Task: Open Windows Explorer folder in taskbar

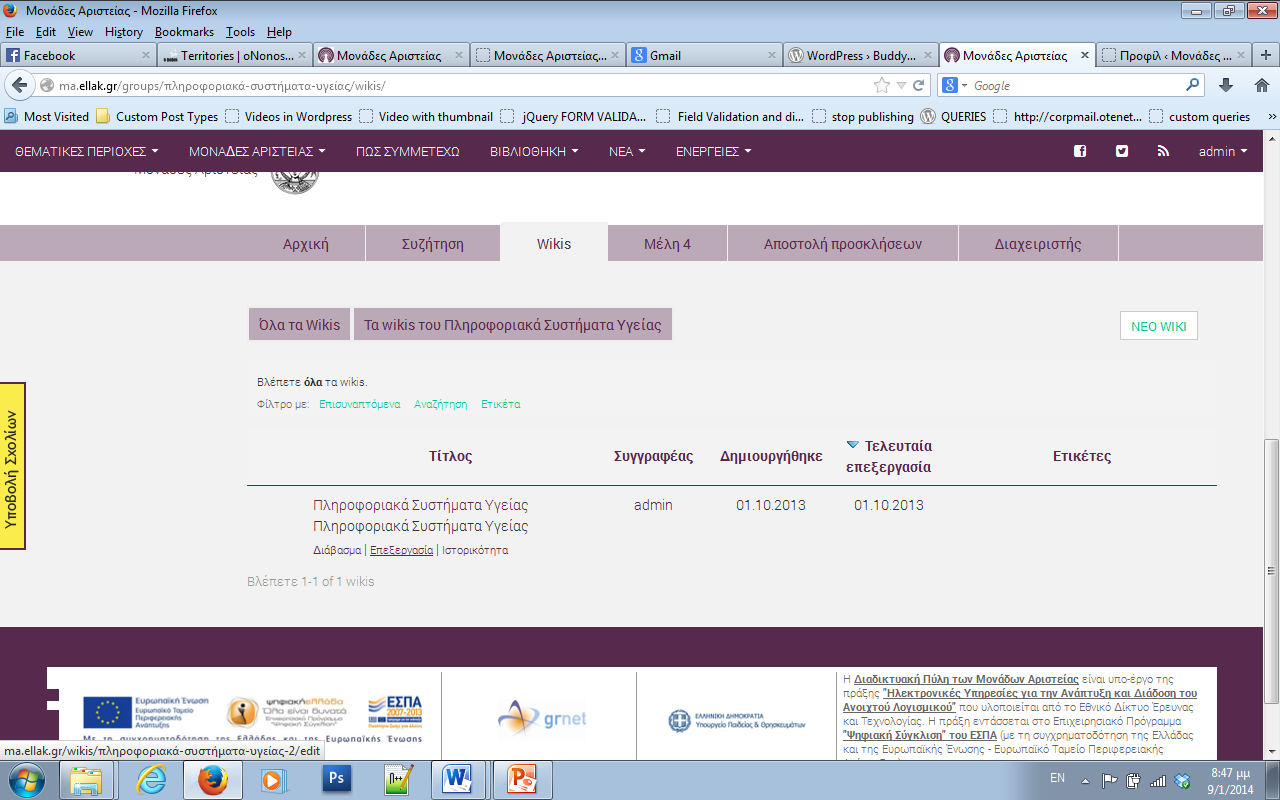Action: coord(87,780)
